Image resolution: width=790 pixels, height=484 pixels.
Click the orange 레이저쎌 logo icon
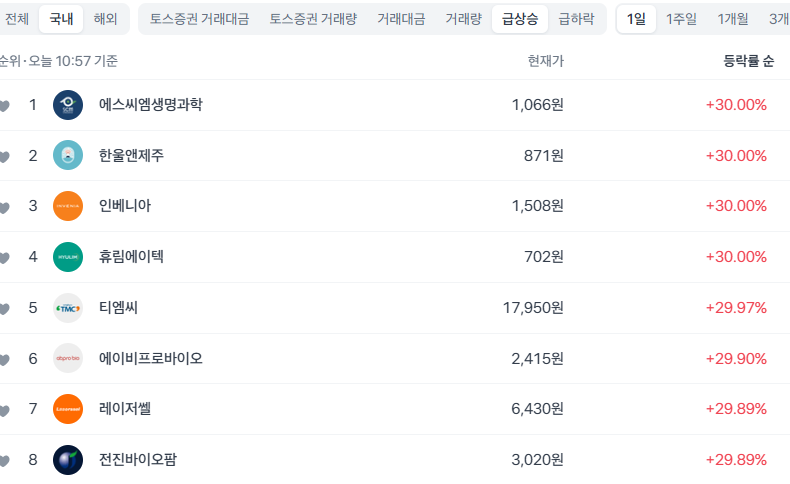(68, 409)
